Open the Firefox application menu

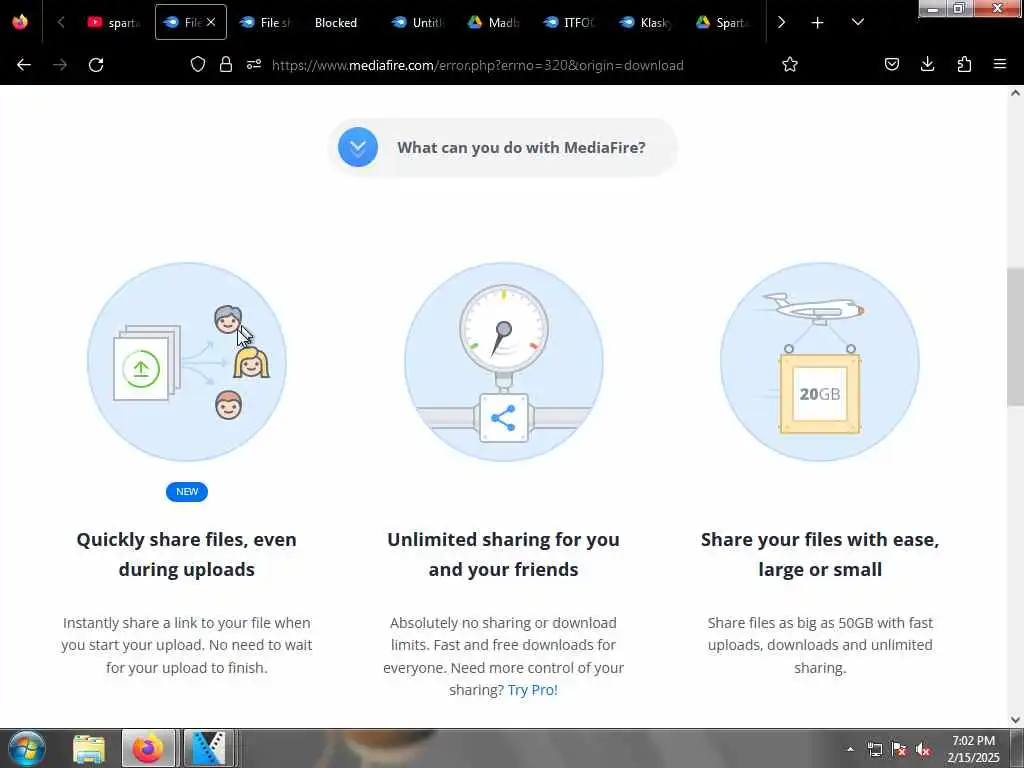(1000, 65)
